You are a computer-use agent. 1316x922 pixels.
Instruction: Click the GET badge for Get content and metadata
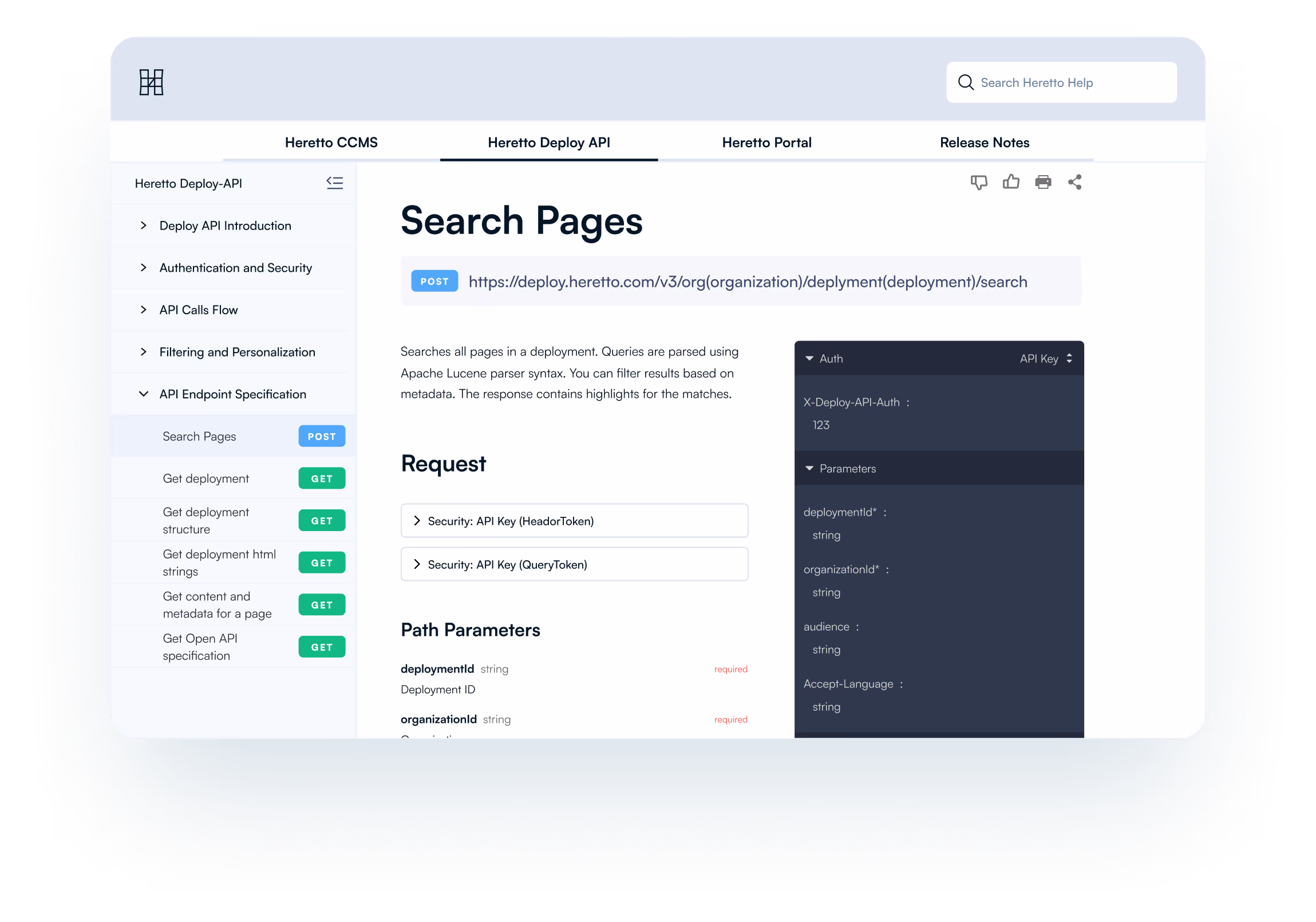[x=322, y=604]
